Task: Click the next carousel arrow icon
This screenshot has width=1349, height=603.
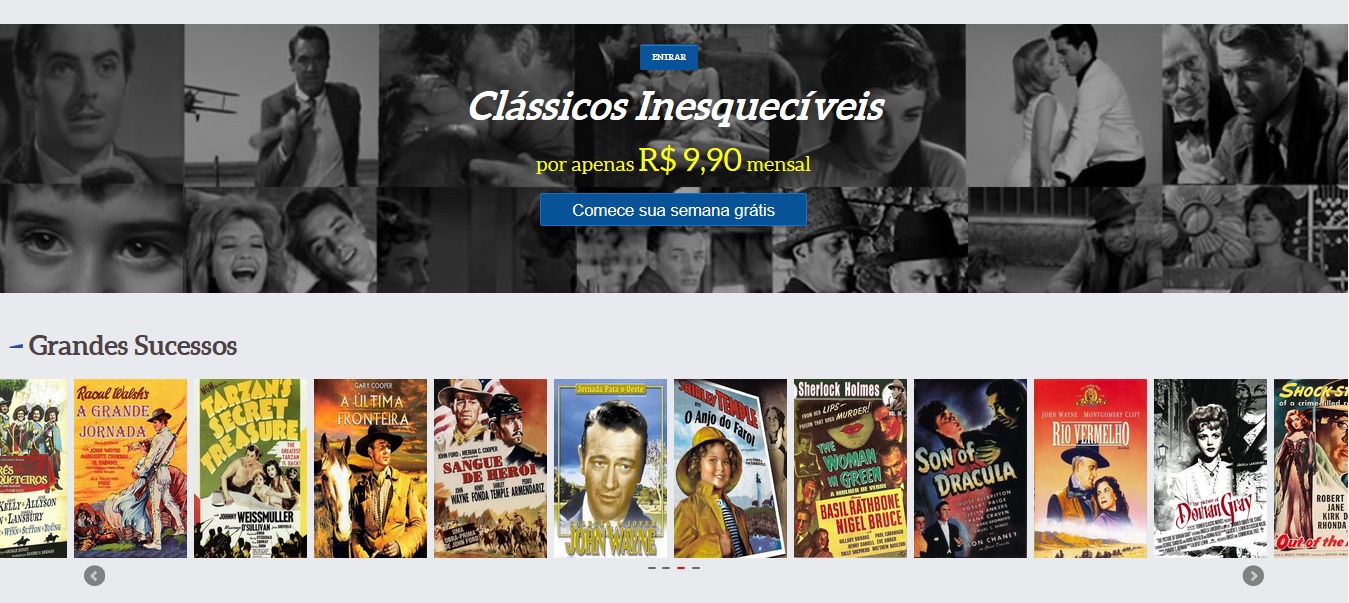Action: (x=1253, y=576)
